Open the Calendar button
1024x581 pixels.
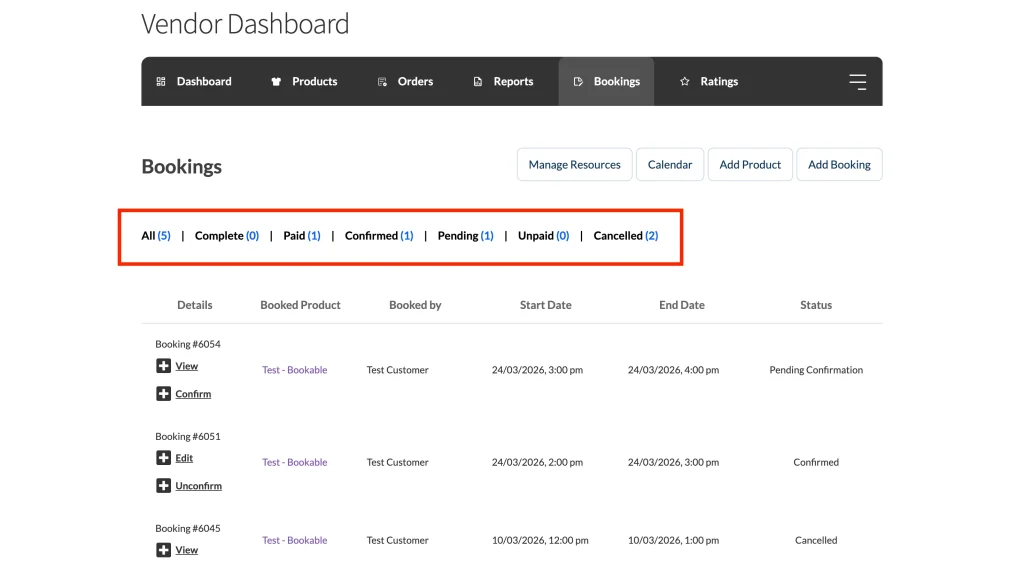click(670, 165)
